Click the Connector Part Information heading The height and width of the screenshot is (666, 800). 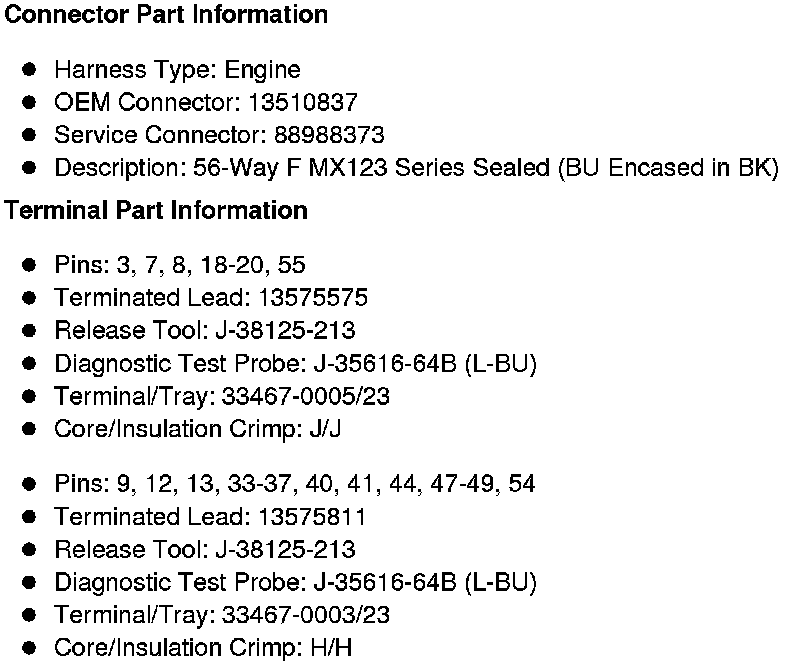click(x=166, y=15)
